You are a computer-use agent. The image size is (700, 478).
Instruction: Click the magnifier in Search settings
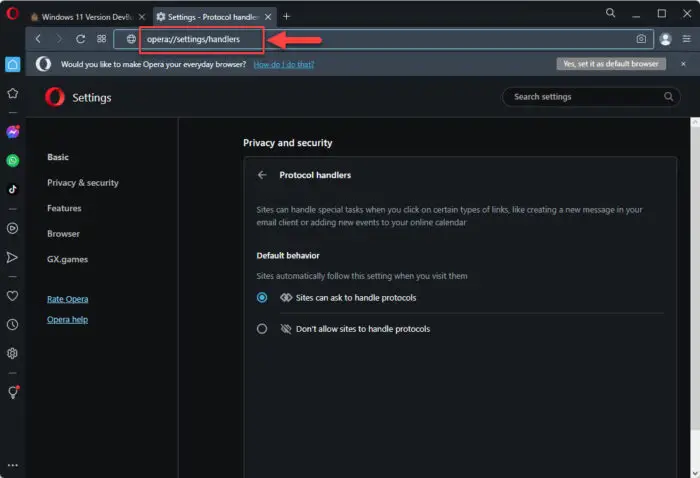pos(668,96)
